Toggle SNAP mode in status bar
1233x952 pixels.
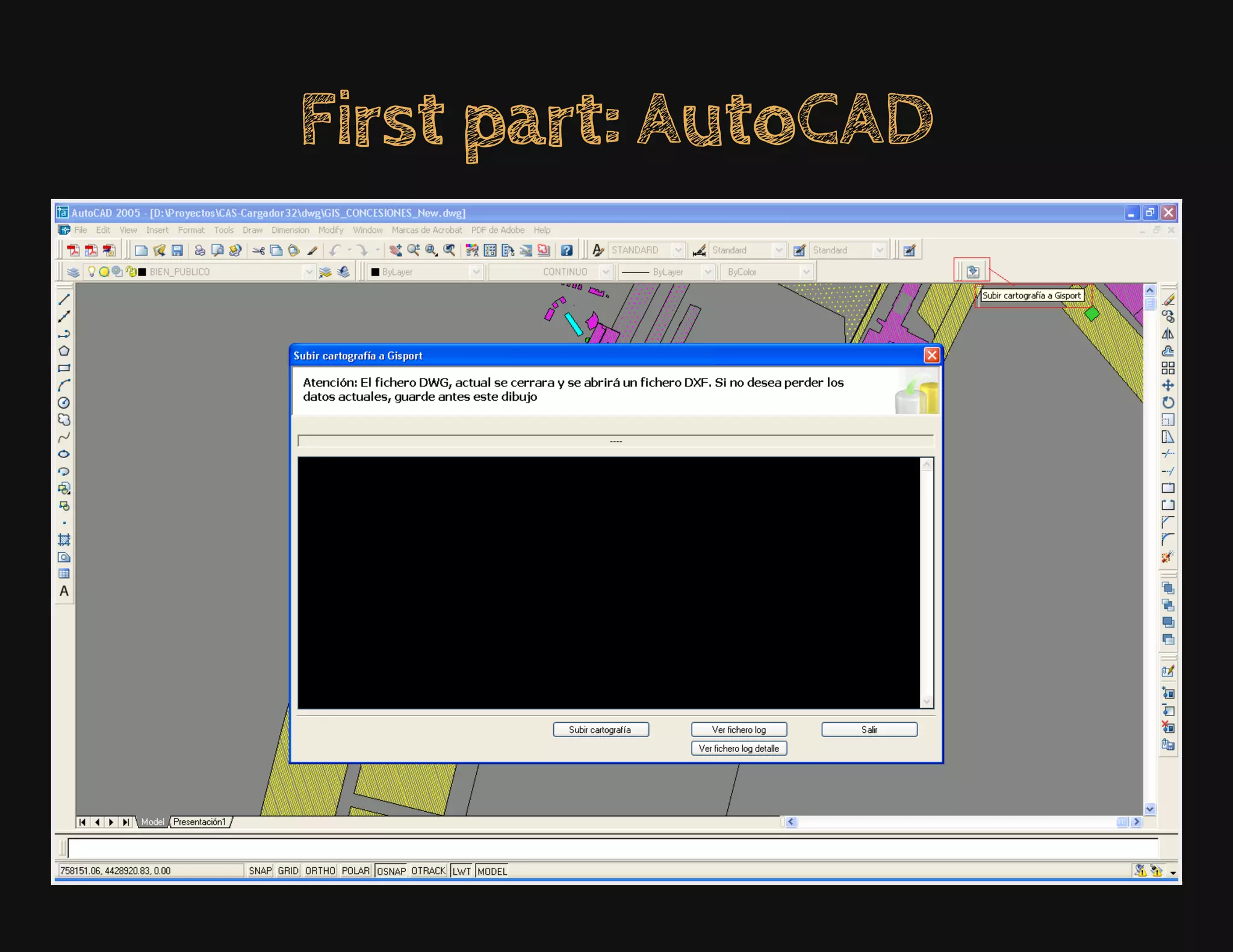260,871
